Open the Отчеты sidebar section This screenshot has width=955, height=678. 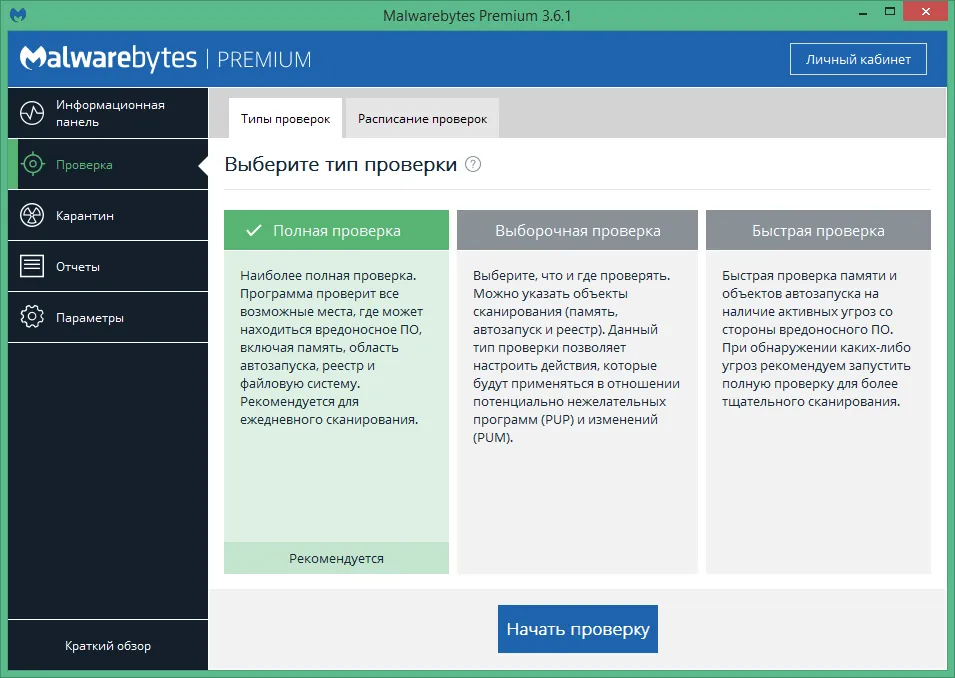108,266
